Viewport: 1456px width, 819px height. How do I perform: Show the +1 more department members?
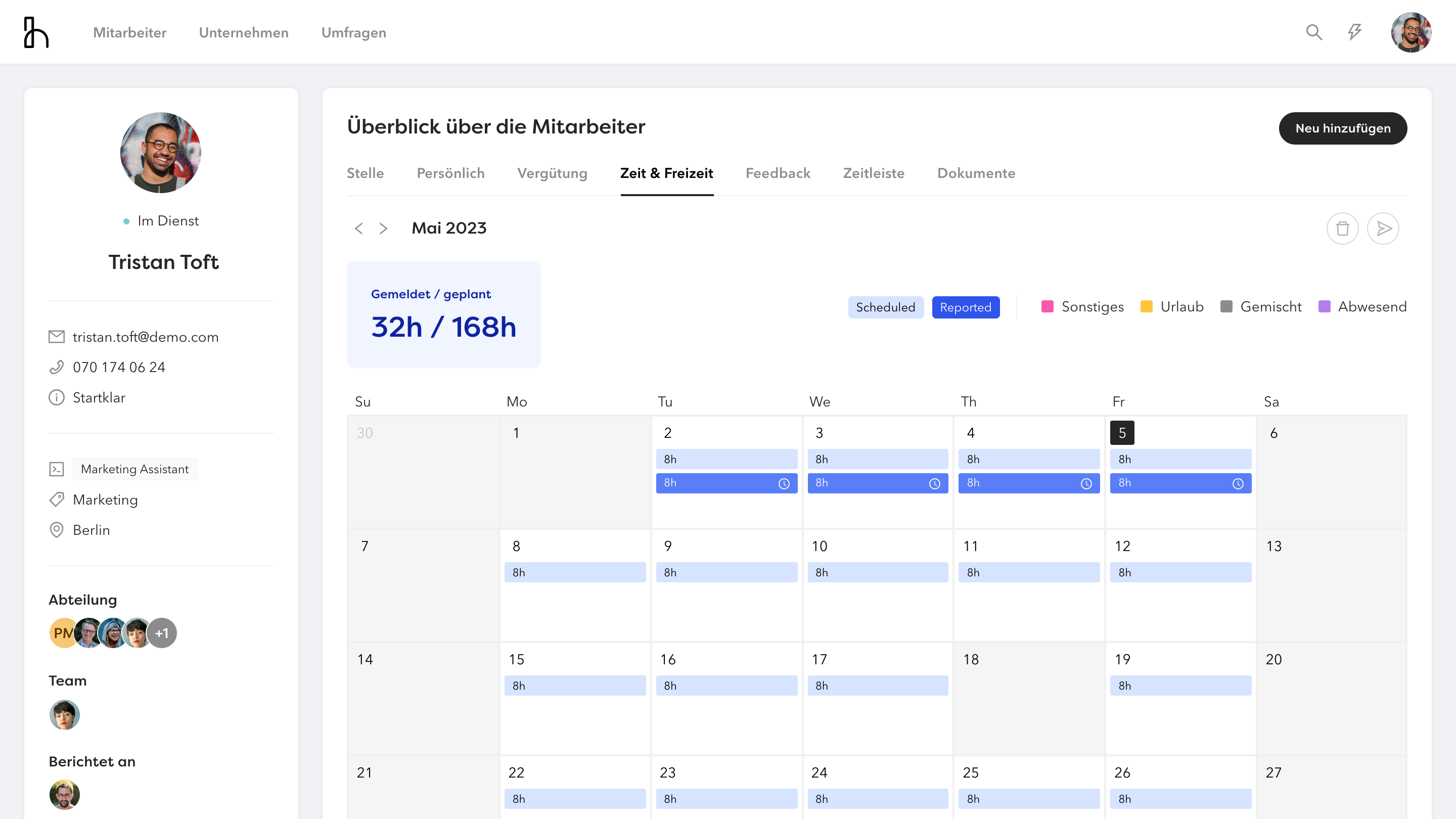click(162, 633)
